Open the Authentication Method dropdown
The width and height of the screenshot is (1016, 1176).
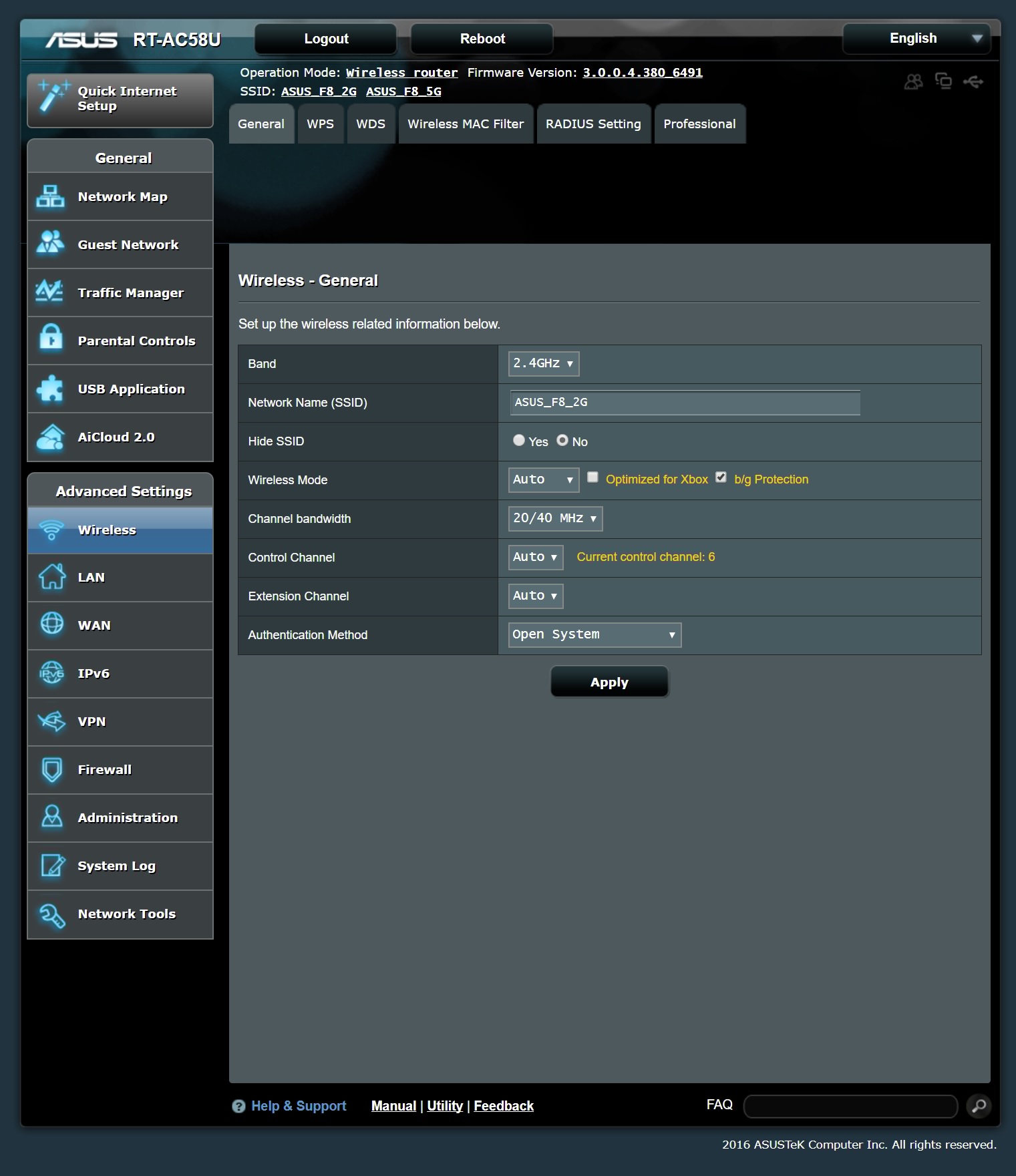pyautogui.click(x=595, y=634)
